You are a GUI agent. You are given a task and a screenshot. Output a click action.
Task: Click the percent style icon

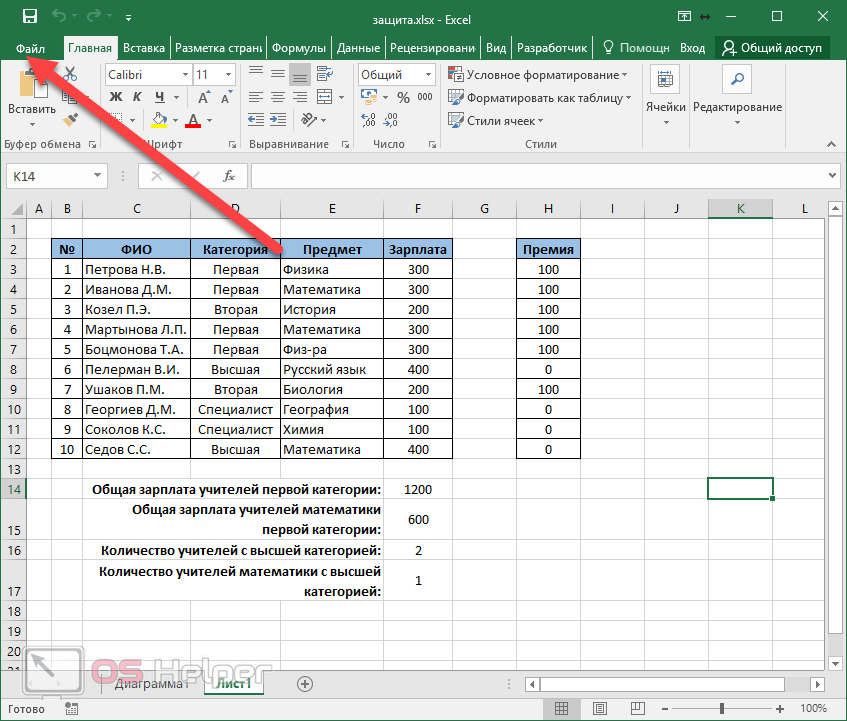pos(404,97)
